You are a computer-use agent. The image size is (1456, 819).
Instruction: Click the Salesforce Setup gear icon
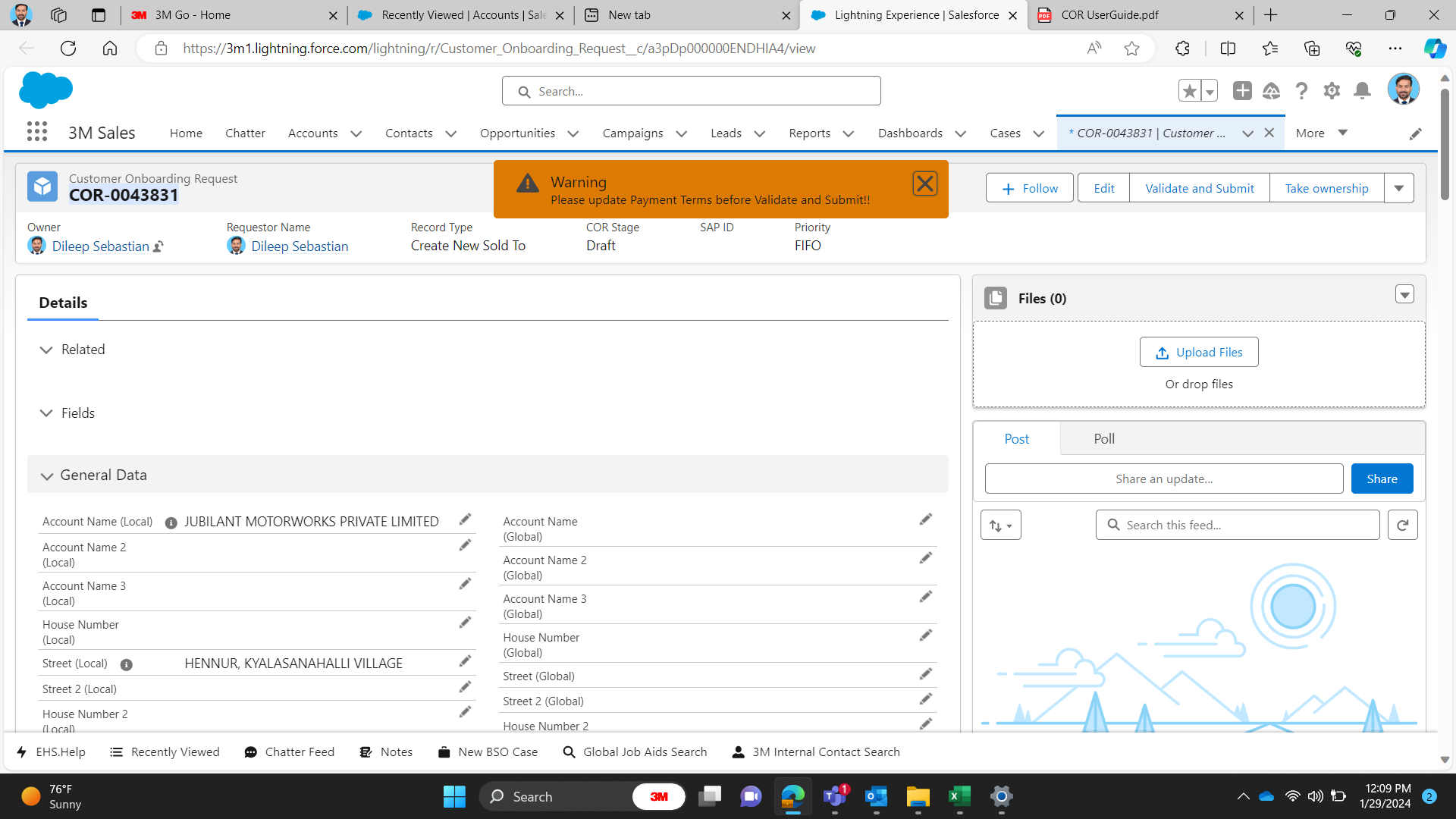pos(1332,91)
